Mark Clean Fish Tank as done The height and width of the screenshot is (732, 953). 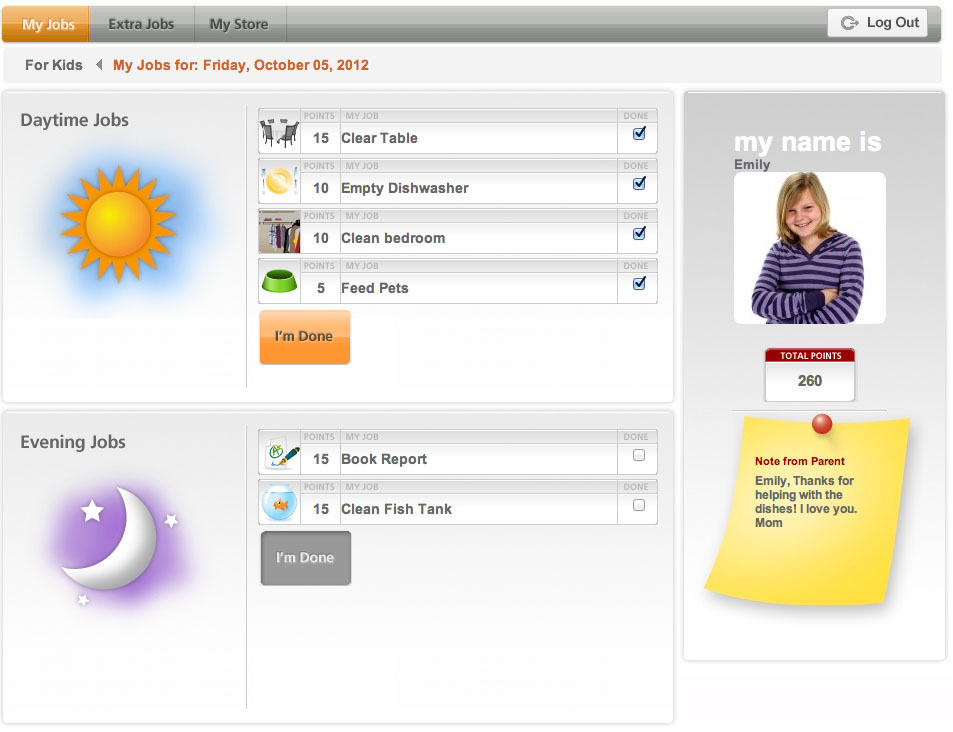(x=638, y=505)
